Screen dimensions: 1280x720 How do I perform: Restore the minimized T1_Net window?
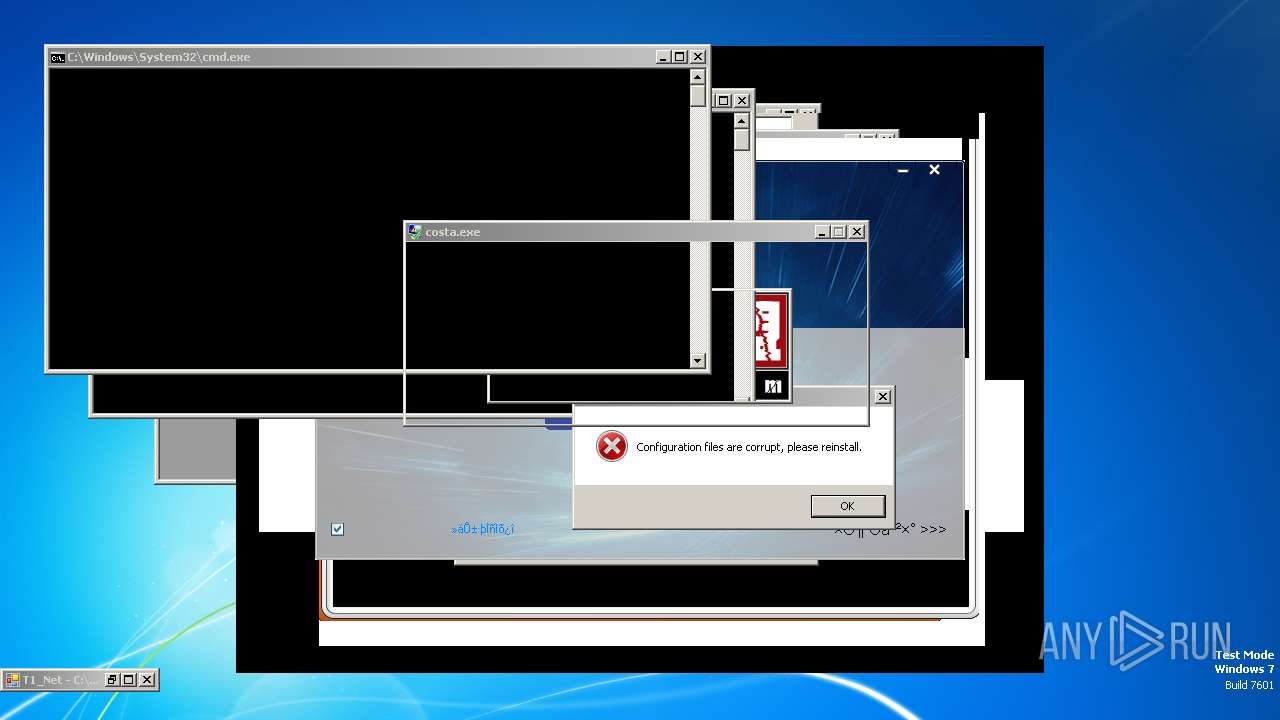click(x=112, y=680)
